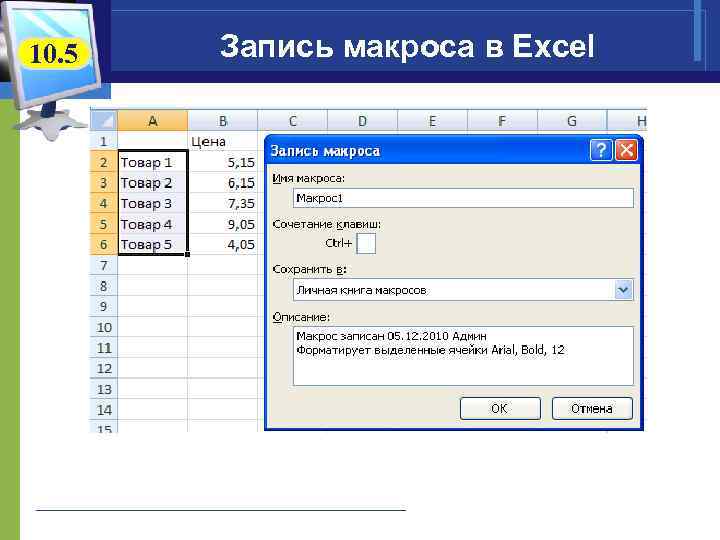Select row 1 header
Screen dimensions: 720x540
(104, 141)
